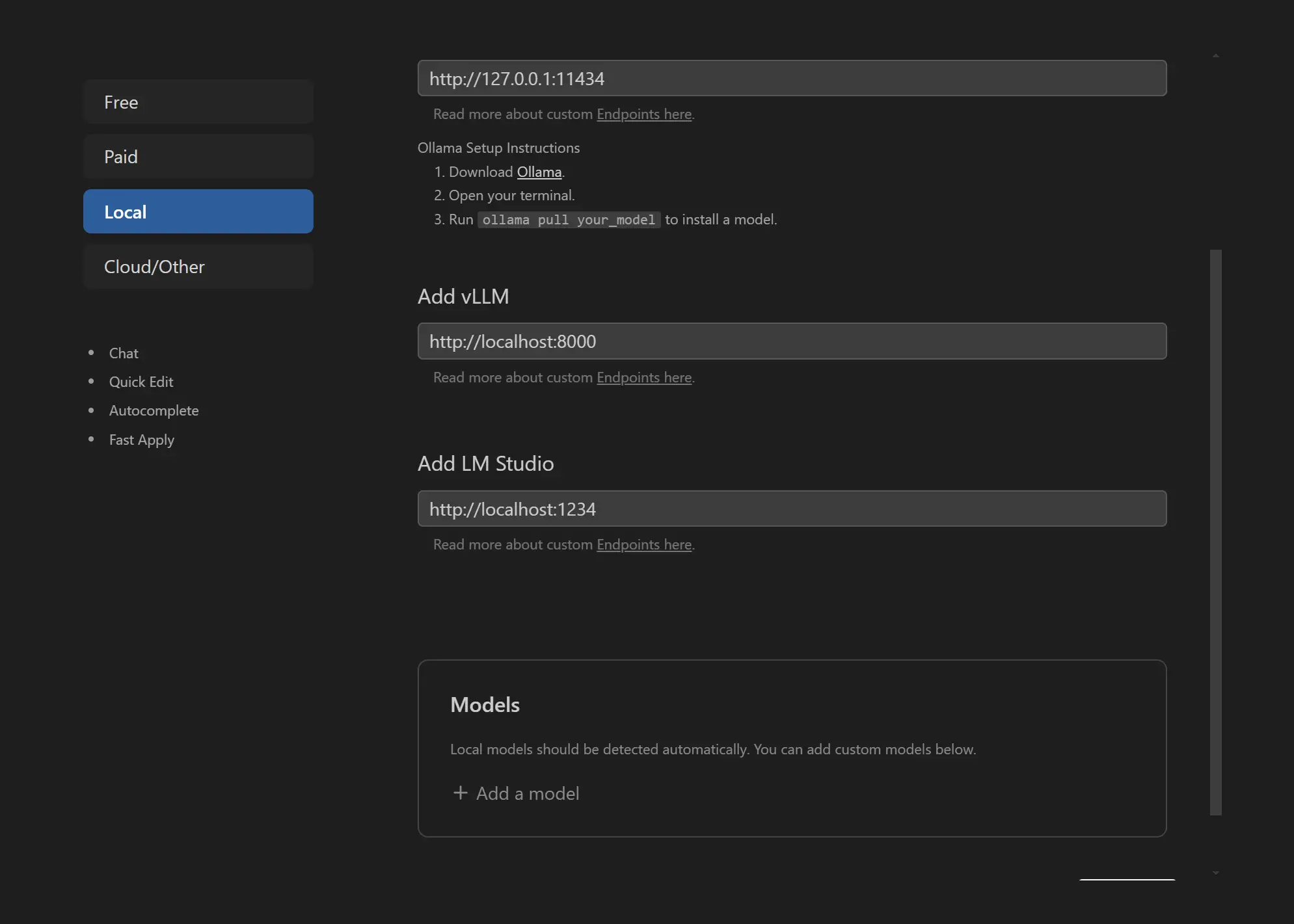Open Endpoints here link under Ollama field
The image size is (1294, 924).
[644, 114]
